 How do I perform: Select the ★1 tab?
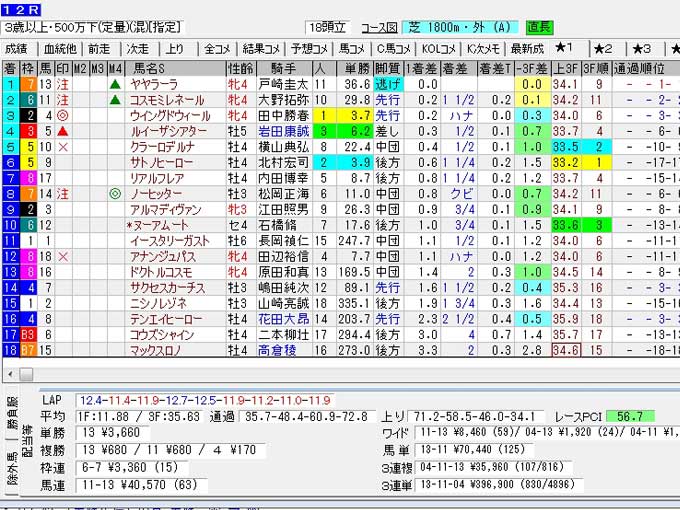coord(563,48)
